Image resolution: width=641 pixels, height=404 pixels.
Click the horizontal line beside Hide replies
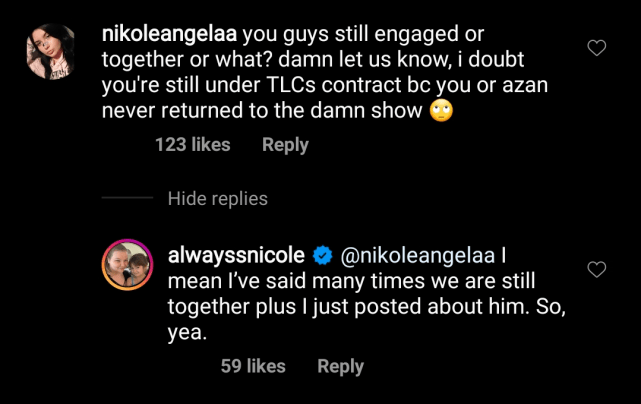[130, 198]
